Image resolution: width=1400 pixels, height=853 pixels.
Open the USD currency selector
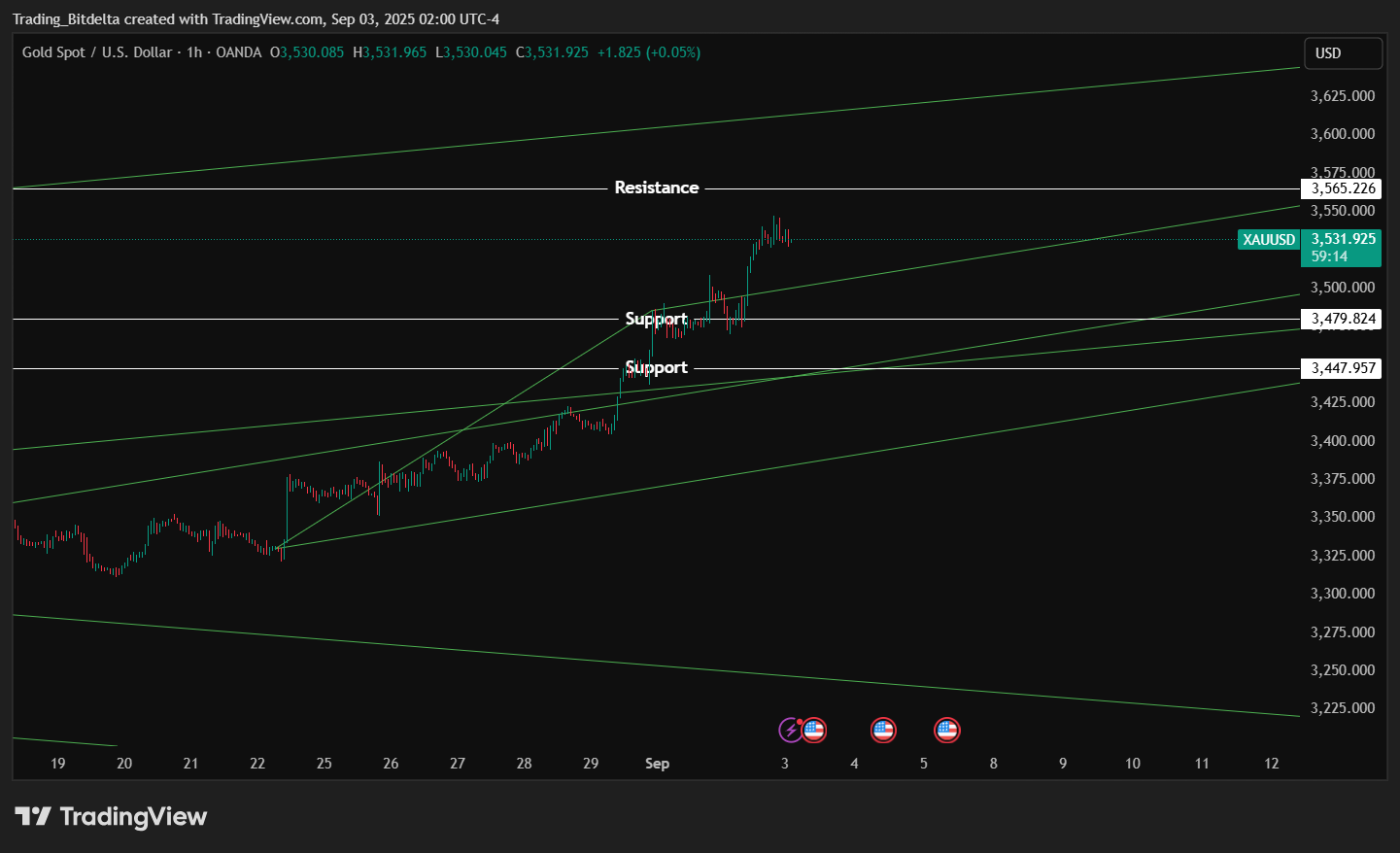click(1342, 53)
